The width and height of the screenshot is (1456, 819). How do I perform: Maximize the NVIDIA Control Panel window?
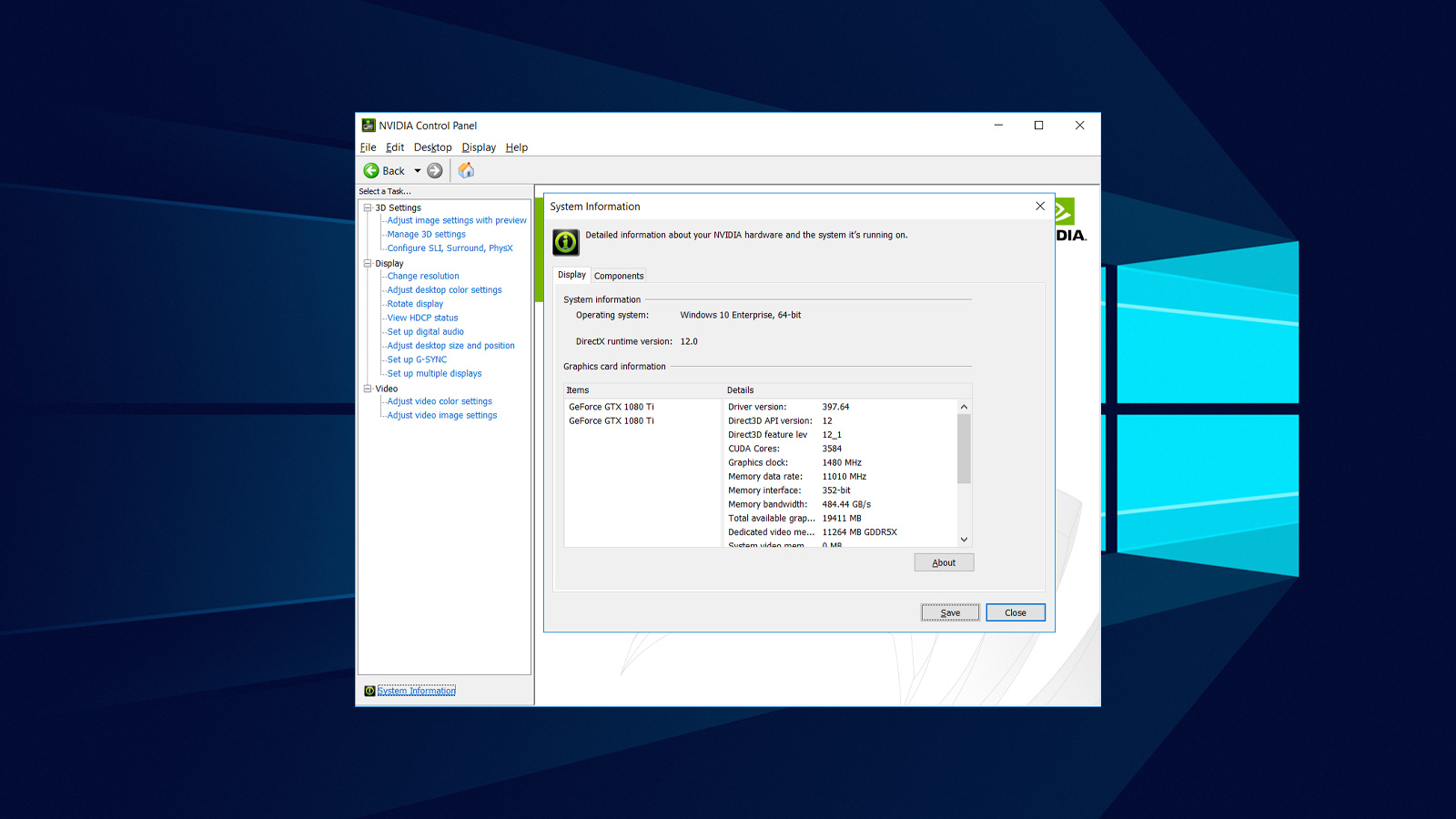[x=1038, y=126]
